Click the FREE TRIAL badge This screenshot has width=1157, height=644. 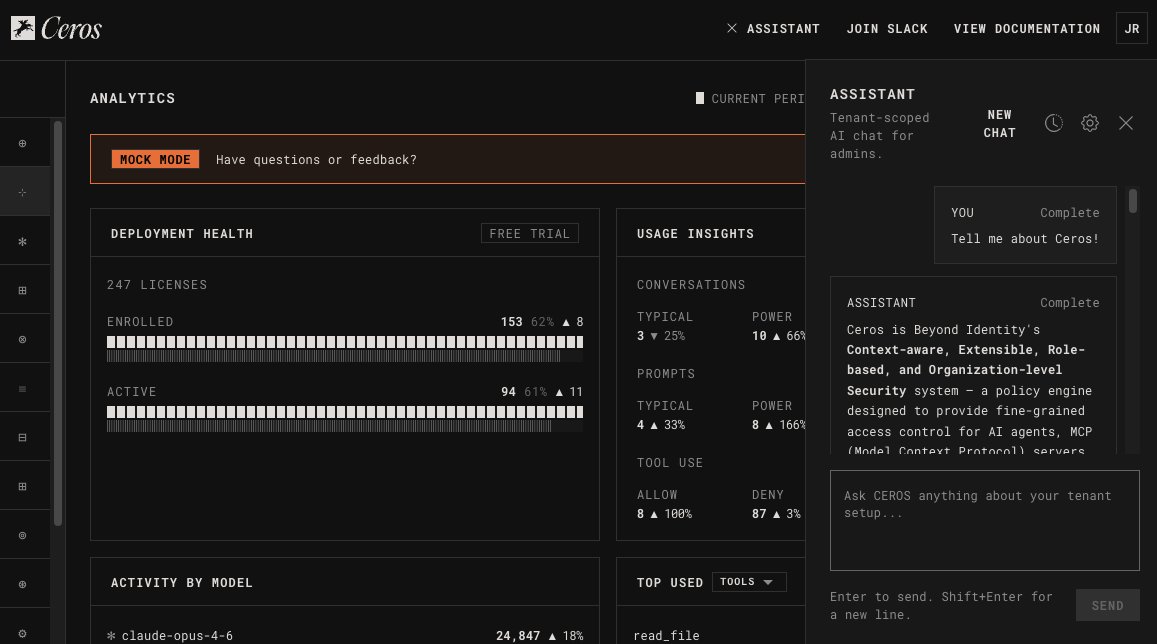point(530,234)
